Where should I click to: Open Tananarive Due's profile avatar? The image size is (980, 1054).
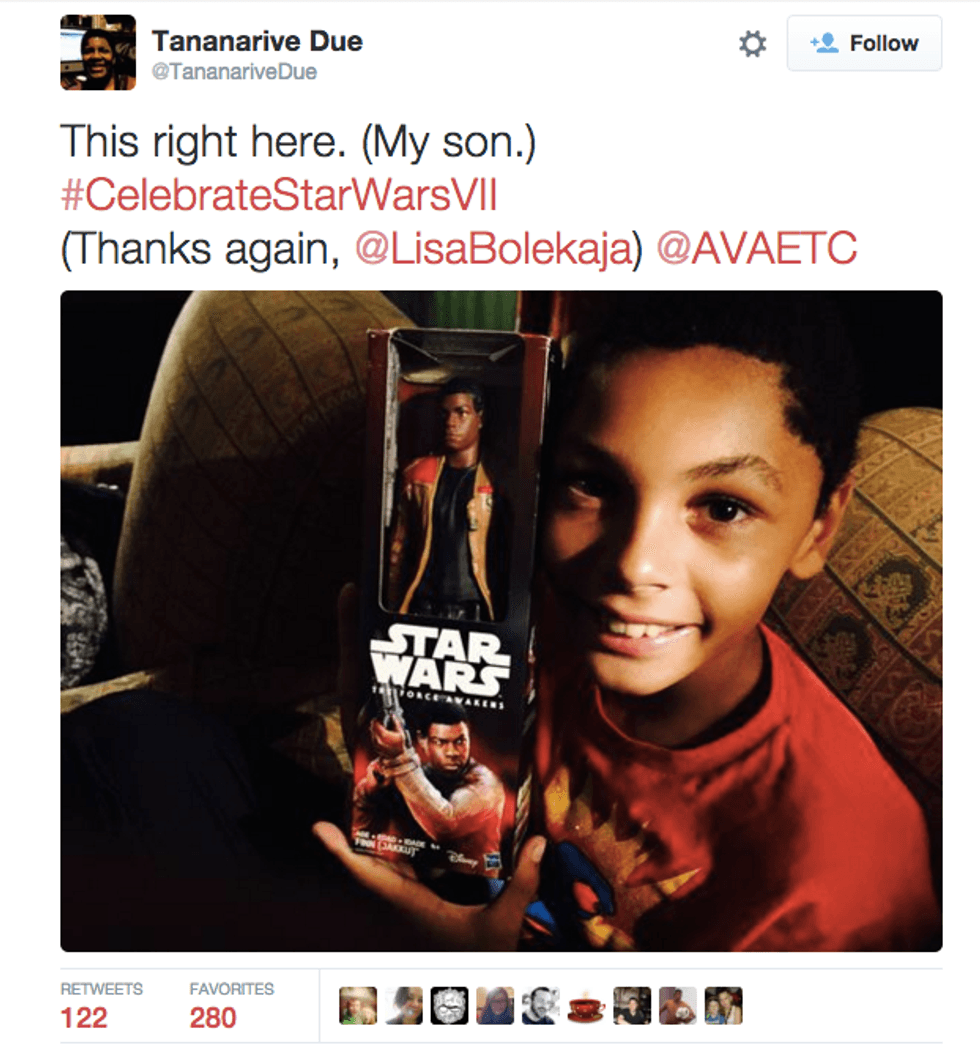[x=98, y=52]
